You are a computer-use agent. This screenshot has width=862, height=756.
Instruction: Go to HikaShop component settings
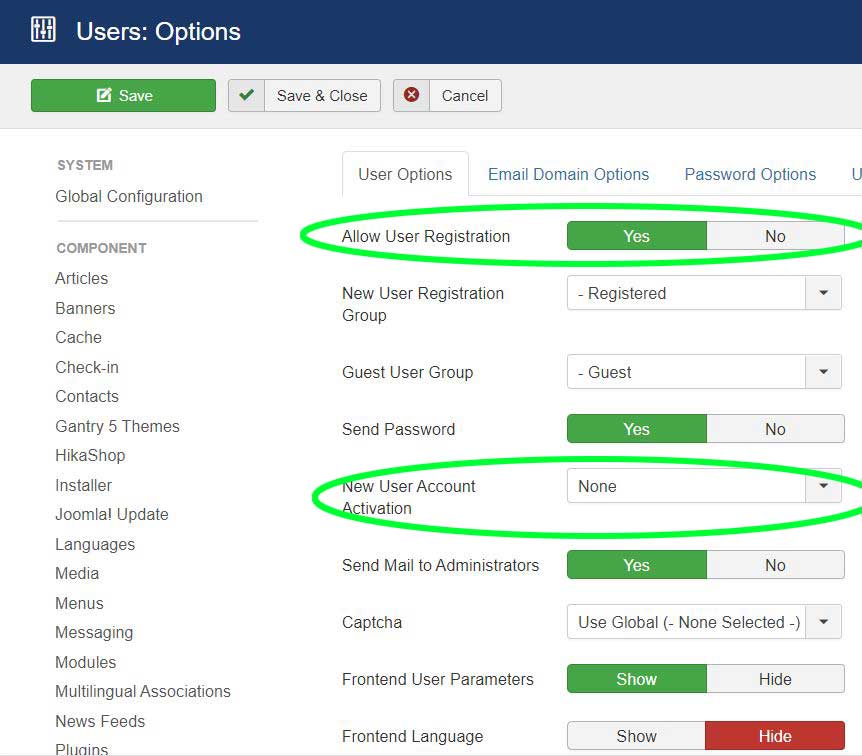[90, 455]
